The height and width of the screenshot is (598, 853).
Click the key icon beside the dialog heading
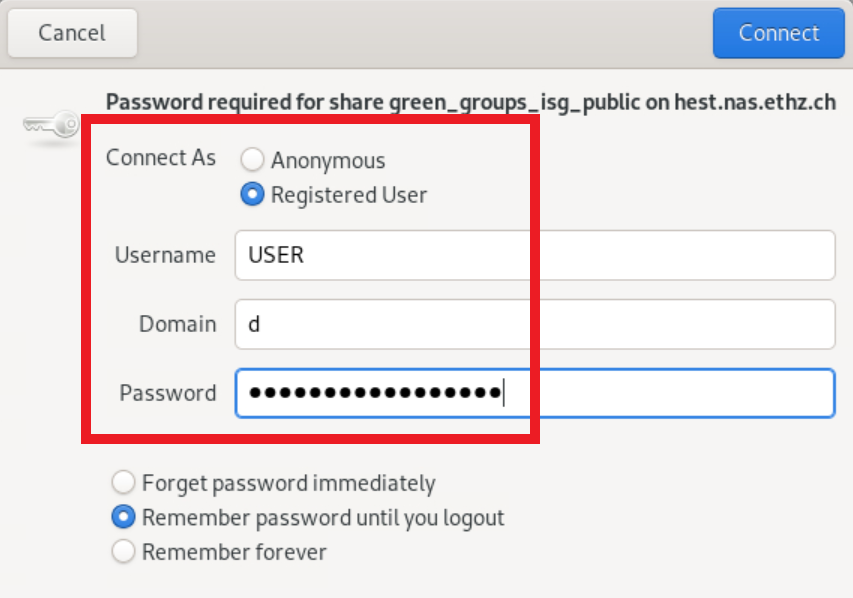(52, 125)
